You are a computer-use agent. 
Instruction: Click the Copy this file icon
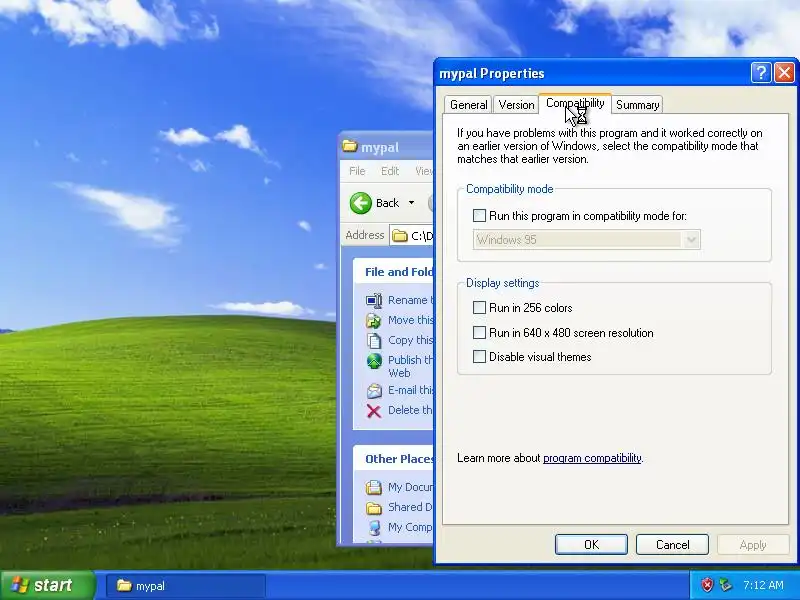pyautogui.click(x=374, y=340)
